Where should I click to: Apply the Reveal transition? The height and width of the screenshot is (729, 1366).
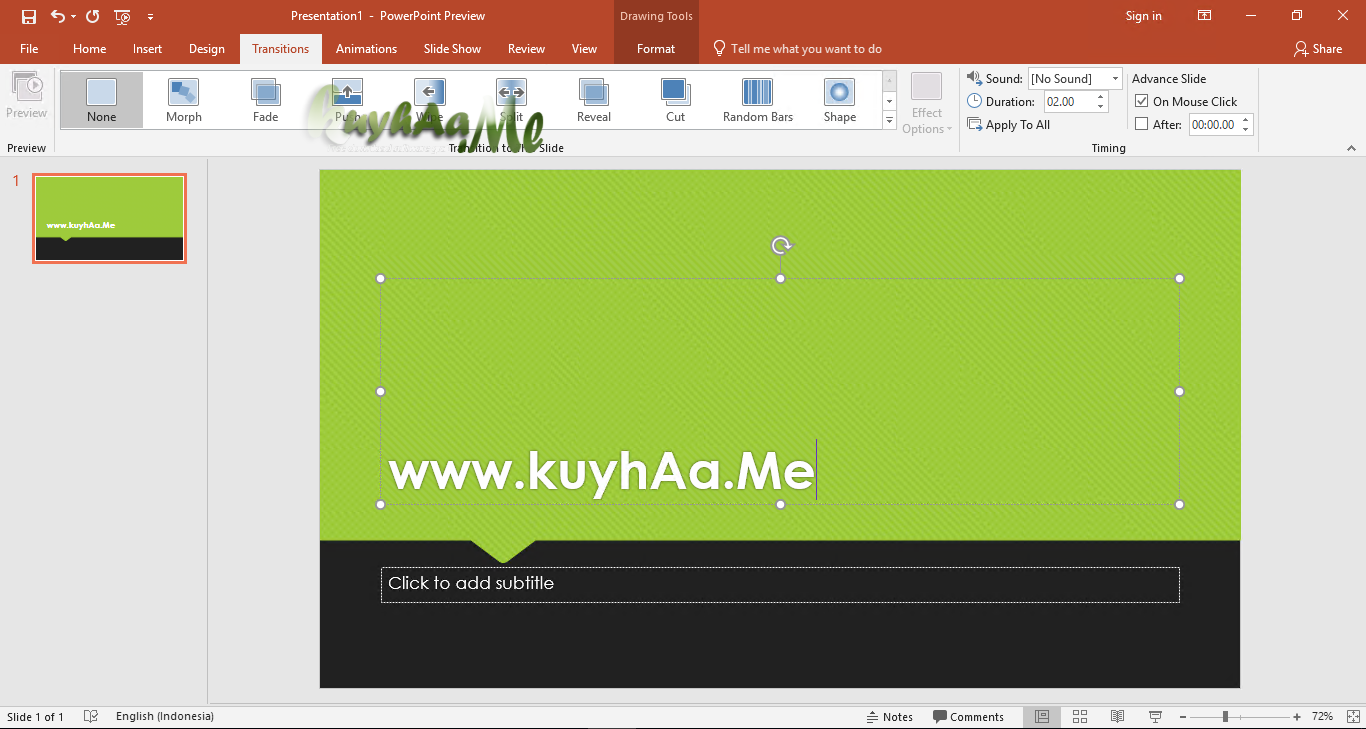click(x=594, y=100)
